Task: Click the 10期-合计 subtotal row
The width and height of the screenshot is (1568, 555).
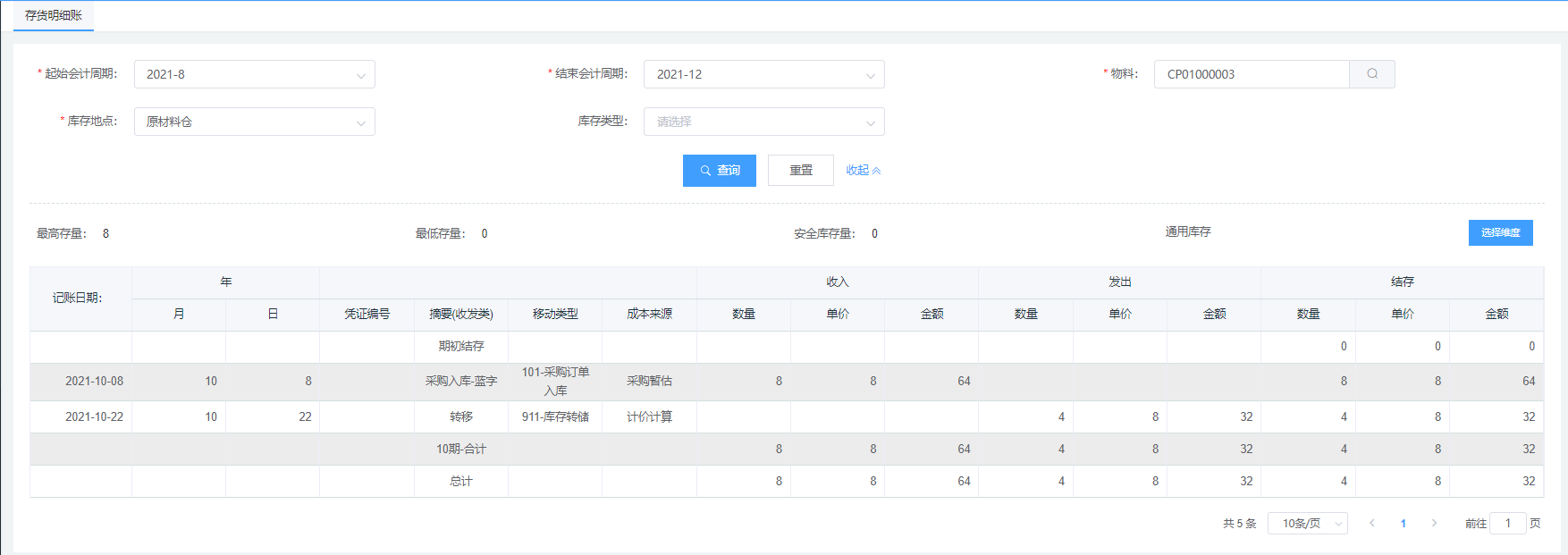Action: tap(460, 450)
